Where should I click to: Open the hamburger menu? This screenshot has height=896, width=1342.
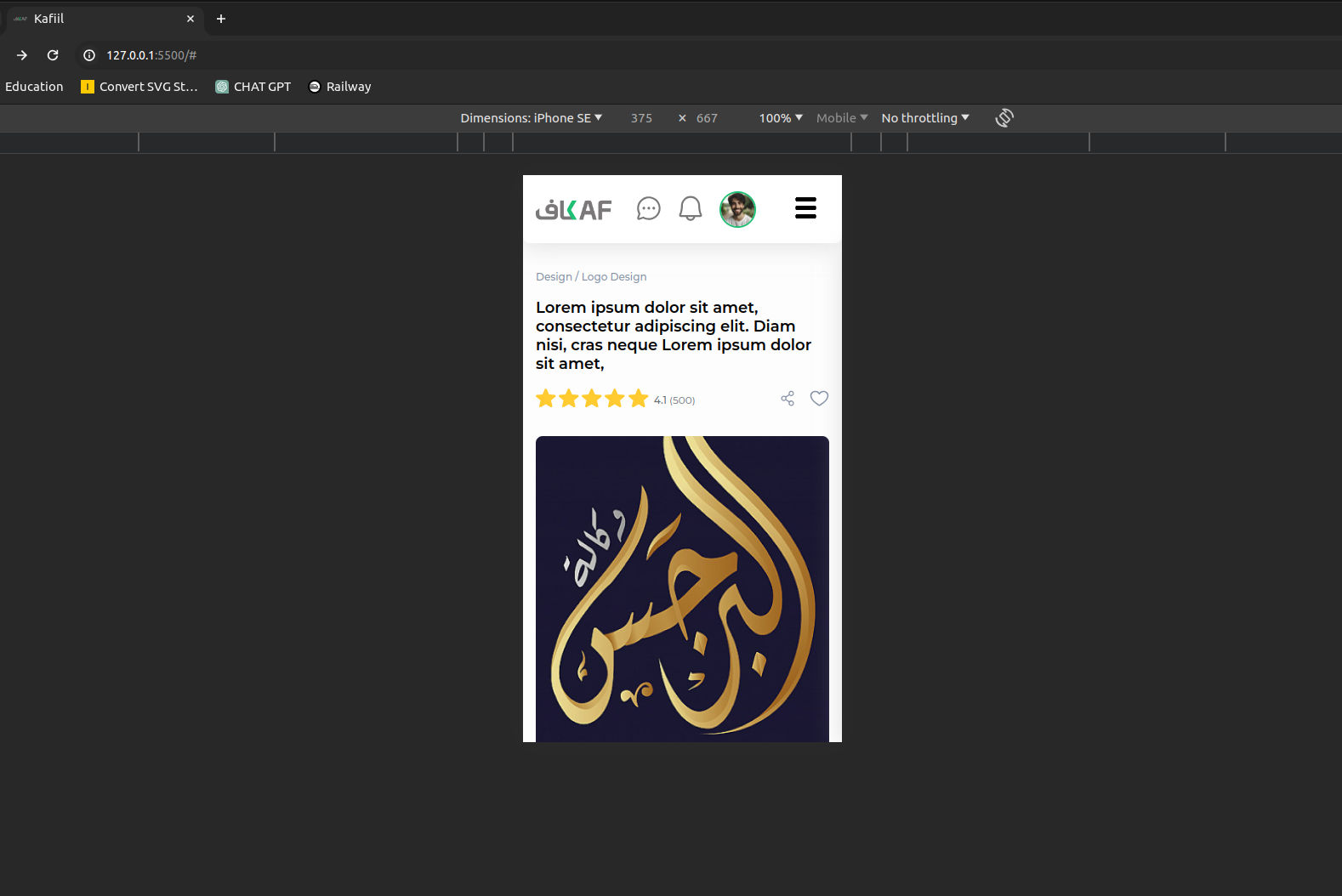pos(805,208)
